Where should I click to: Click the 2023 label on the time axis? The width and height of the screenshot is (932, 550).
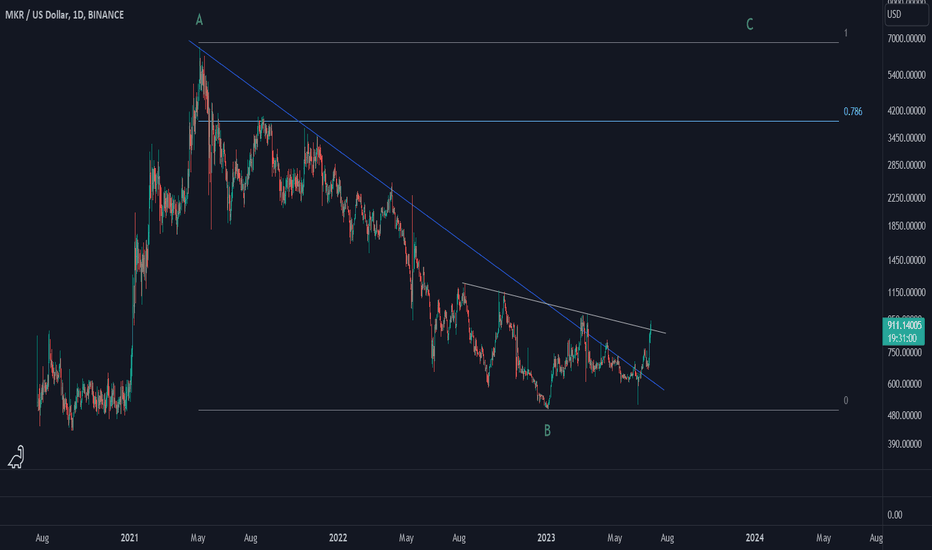[x=546, y=538]
